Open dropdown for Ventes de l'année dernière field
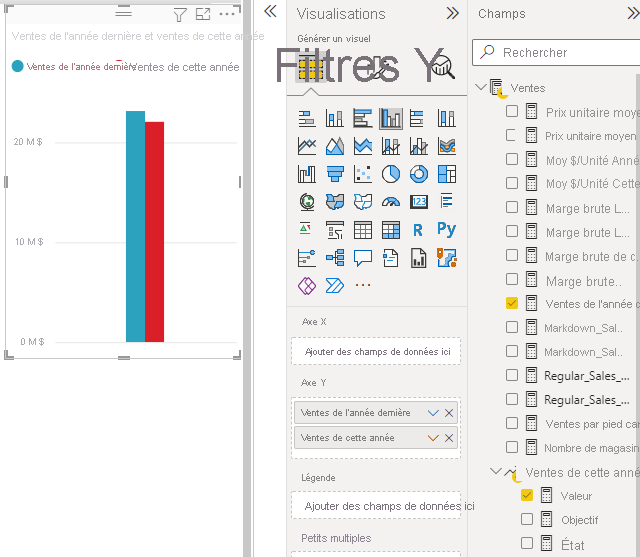Image resolution: width=640 pixels, height=557 pixels. (x=433, y=413)
